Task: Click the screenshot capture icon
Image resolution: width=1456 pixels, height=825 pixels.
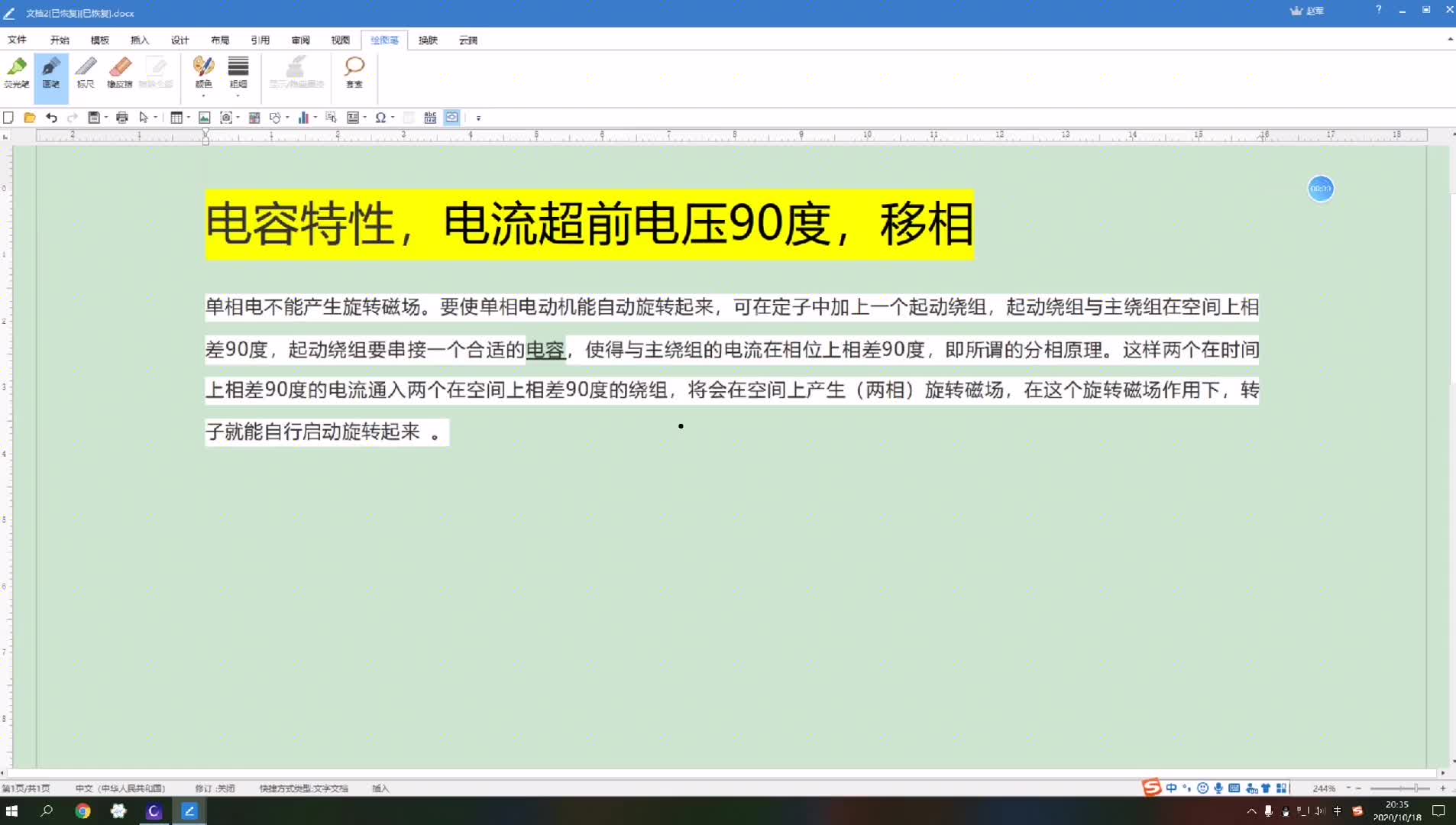Action: [x=226, y=118]
